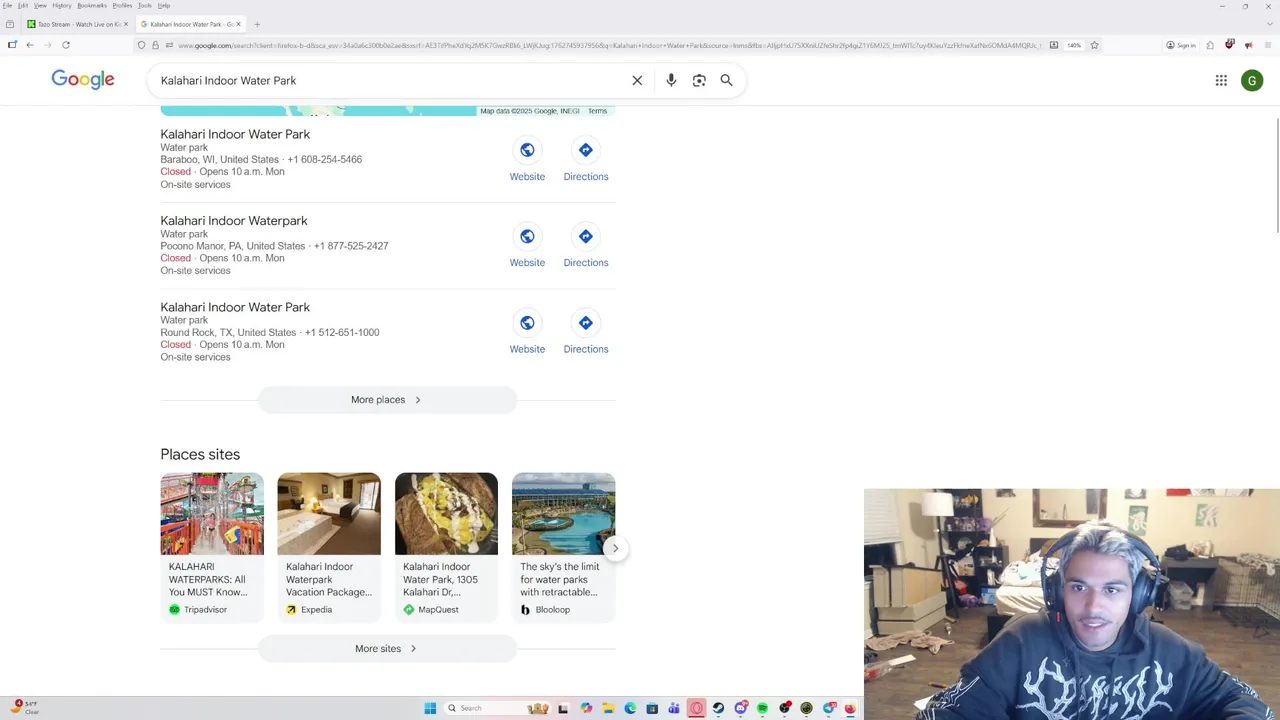This screenshot has height=720, width=1280.
Task: Expand More sites results
Action: click(x=387, y=649)
